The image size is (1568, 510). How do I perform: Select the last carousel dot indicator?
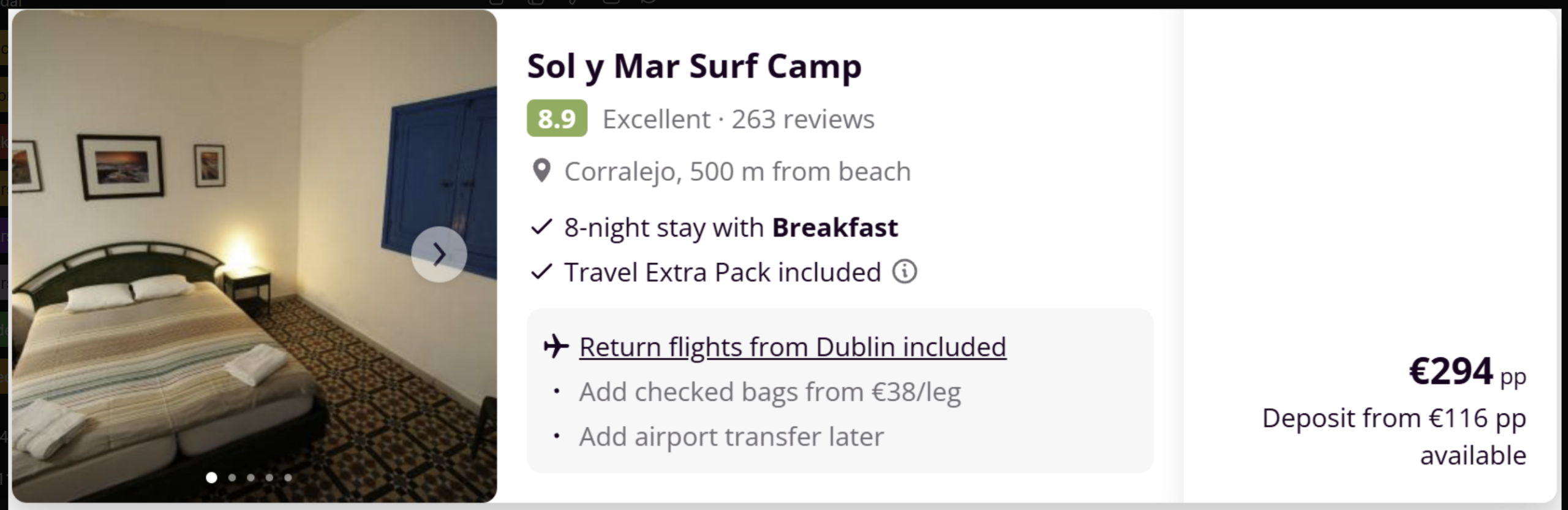(x=288, y=477)
